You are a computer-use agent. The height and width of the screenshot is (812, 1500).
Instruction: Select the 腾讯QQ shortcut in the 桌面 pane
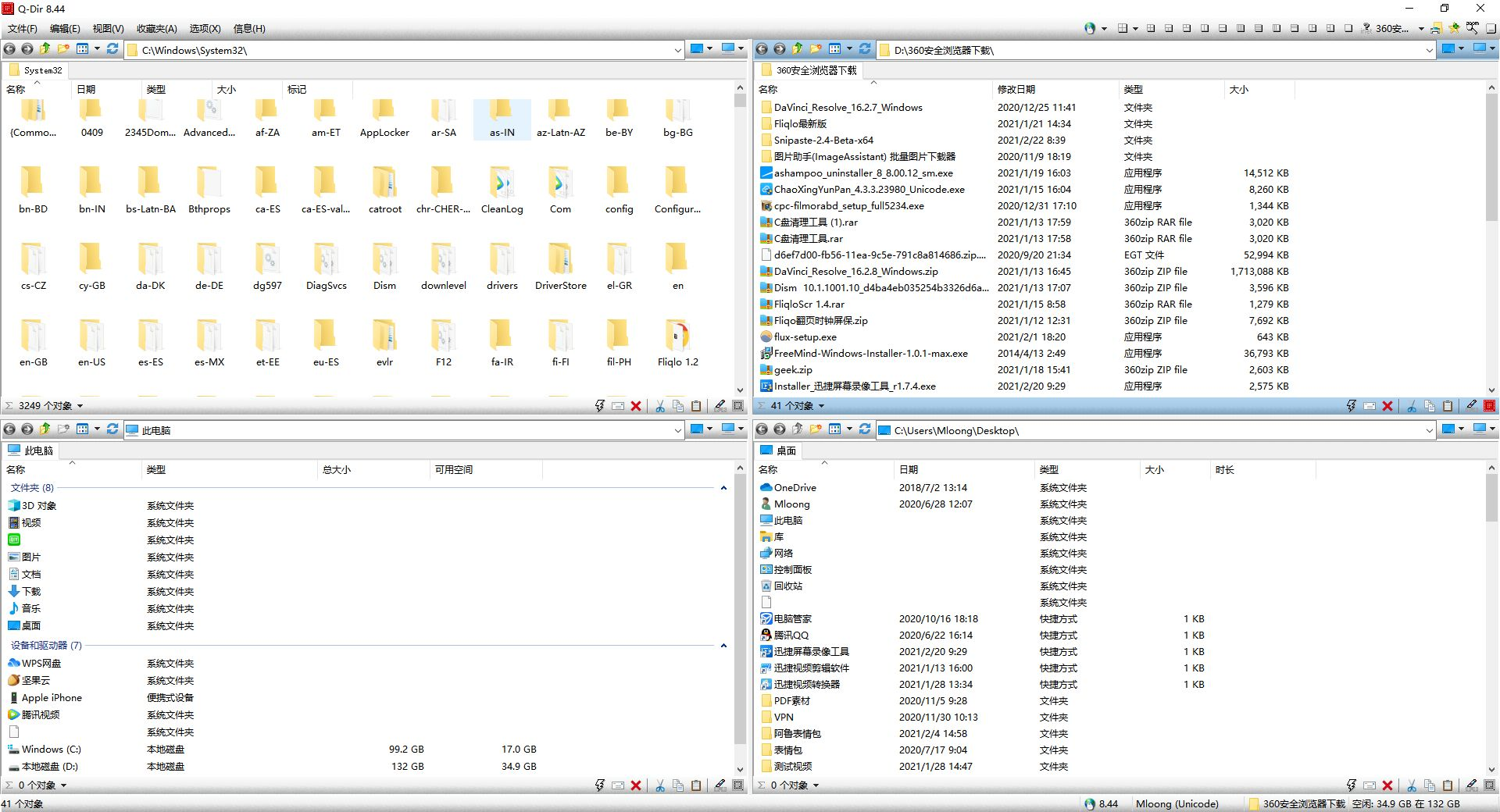point(784,636)
